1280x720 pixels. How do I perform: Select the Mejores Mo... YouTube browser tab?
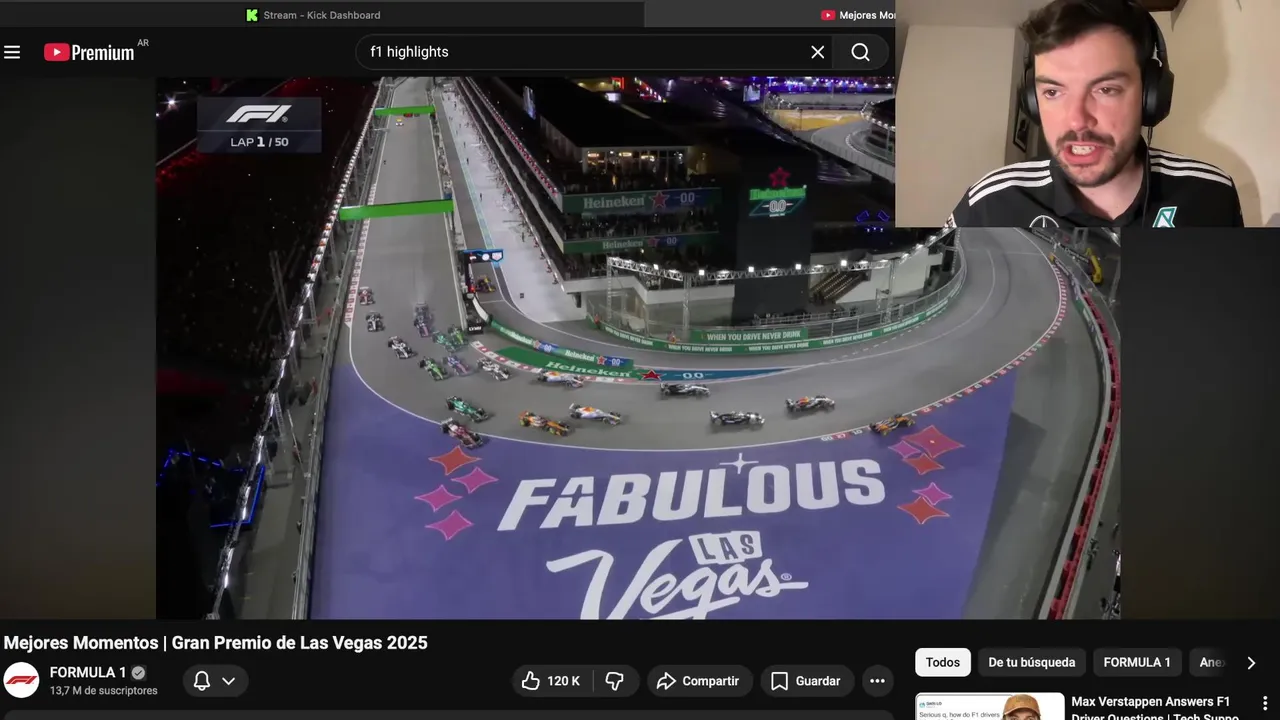pyautogui.click(x=859, y=15)
